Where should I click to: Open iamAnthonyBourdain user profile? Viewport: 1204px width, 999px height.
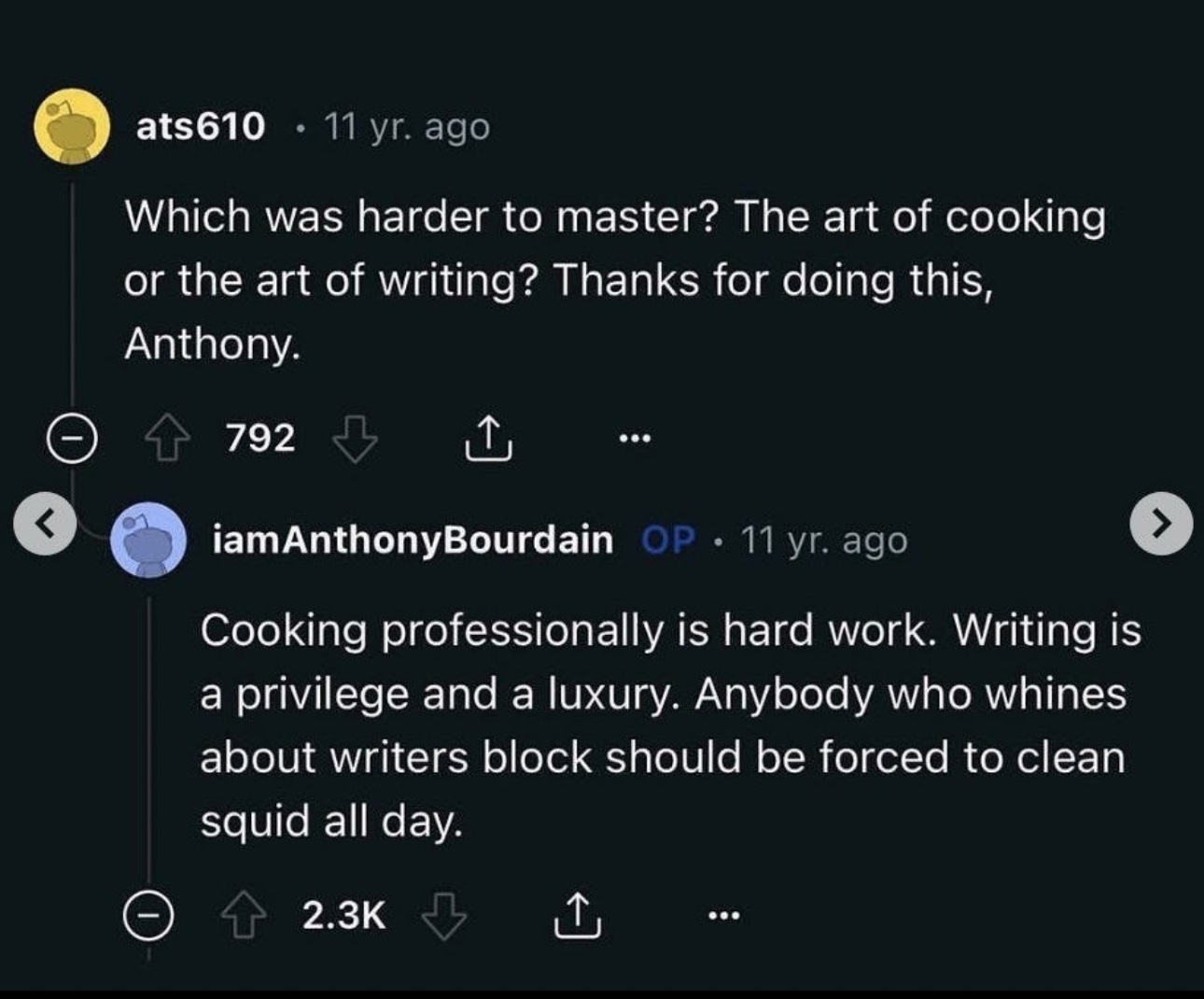click(x=413, y=540)
